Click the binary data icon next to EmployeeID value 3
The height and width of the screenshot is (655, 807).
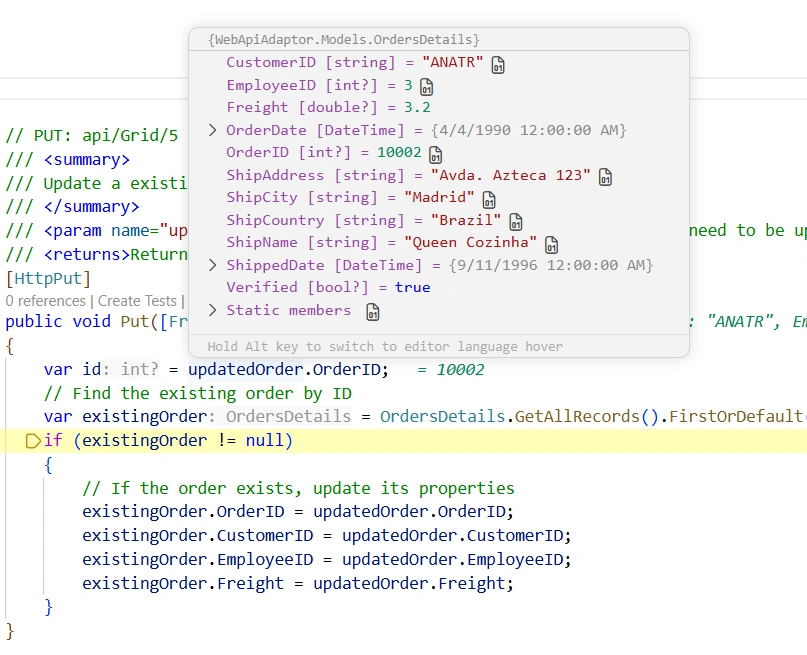point(426,87)
